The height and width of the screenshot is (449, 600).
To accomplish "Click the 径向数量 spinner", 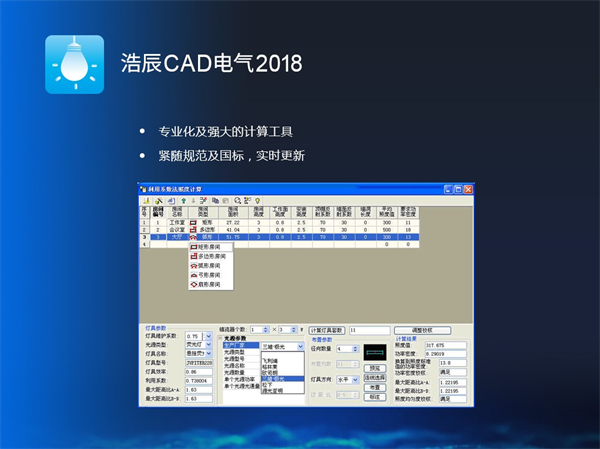I will [355, 349].
